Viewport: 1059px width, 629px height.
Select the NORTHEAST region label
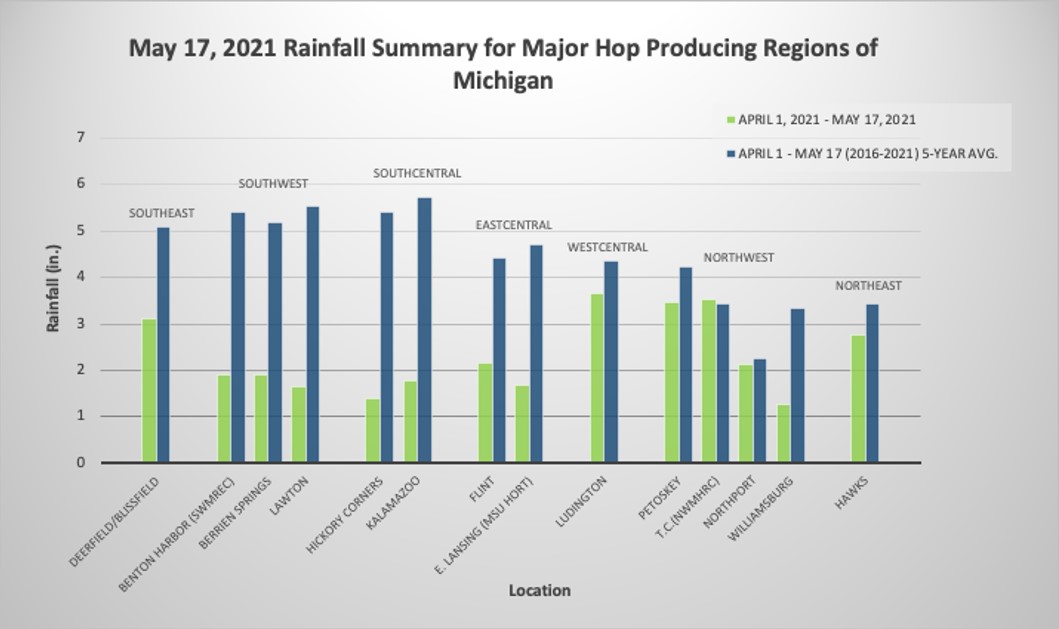868,286
